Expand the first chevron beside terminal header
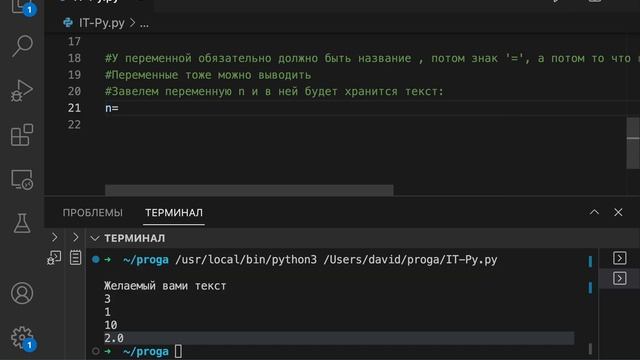Image resolution: width=640 pixels, height=360 pixels. pyautogui.click(x=54, y=237)
